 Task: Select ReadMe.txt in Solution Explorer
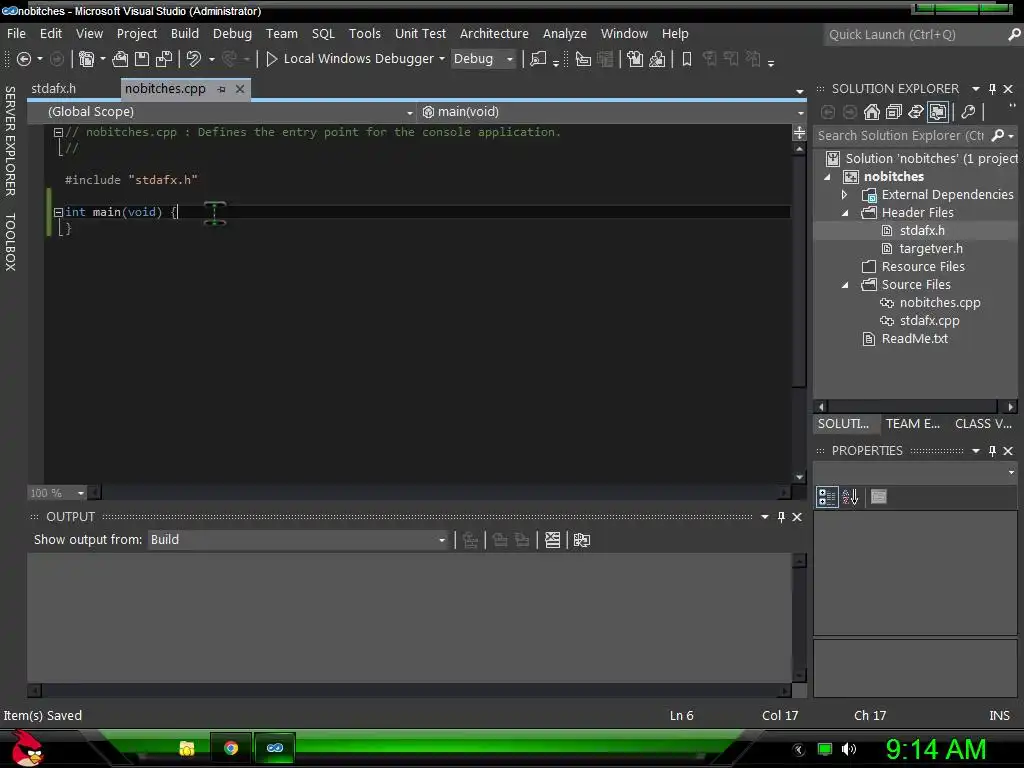914,339
